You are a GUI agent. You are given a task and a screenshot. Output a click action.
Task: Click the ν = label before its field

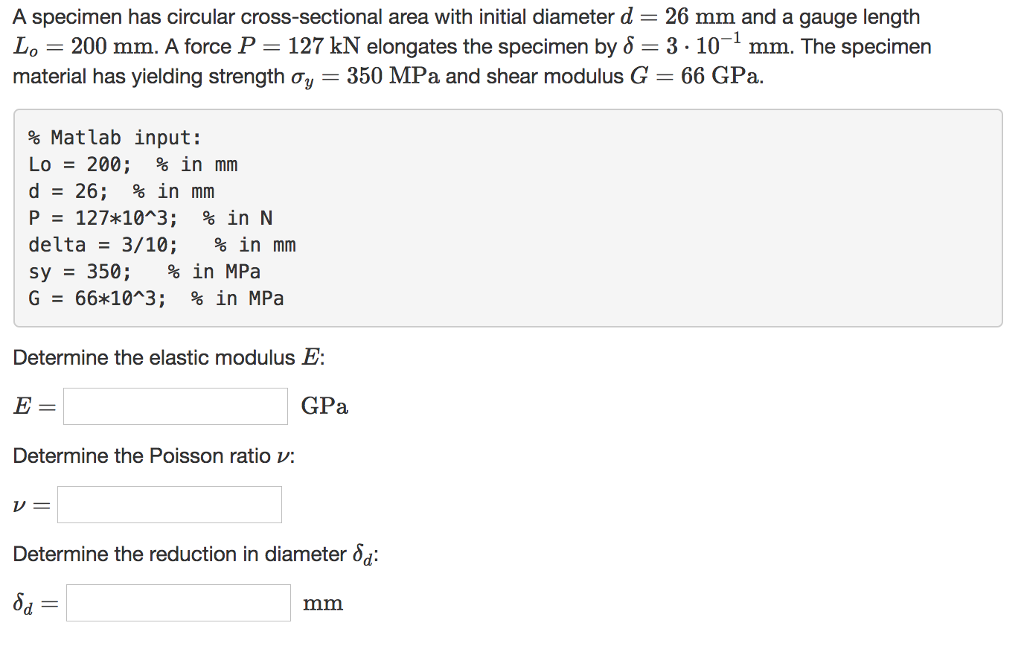30,504
